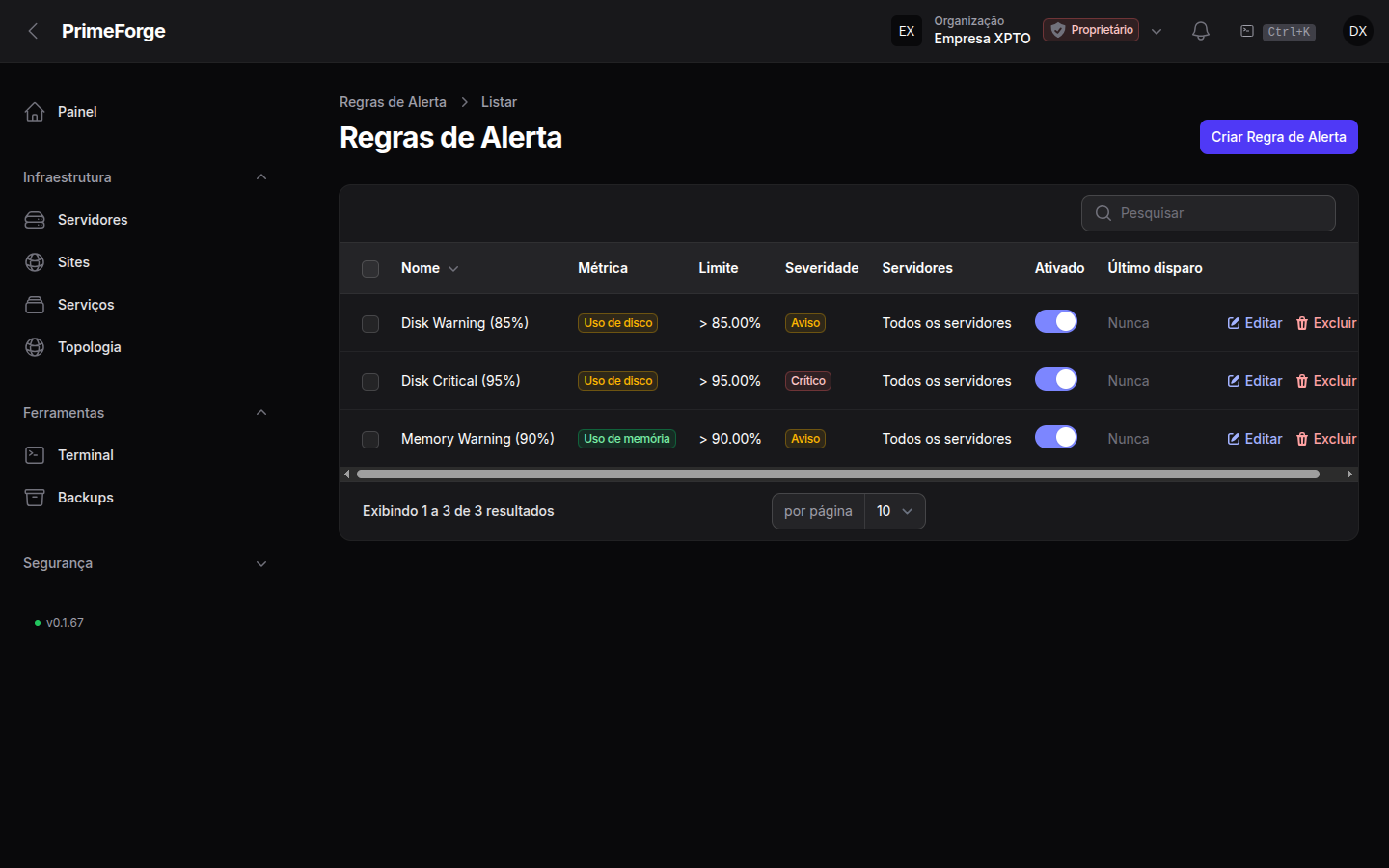Check the Disk Warning (85%) row checkbox
The image size is (1389, 868).
pos(370,324)
